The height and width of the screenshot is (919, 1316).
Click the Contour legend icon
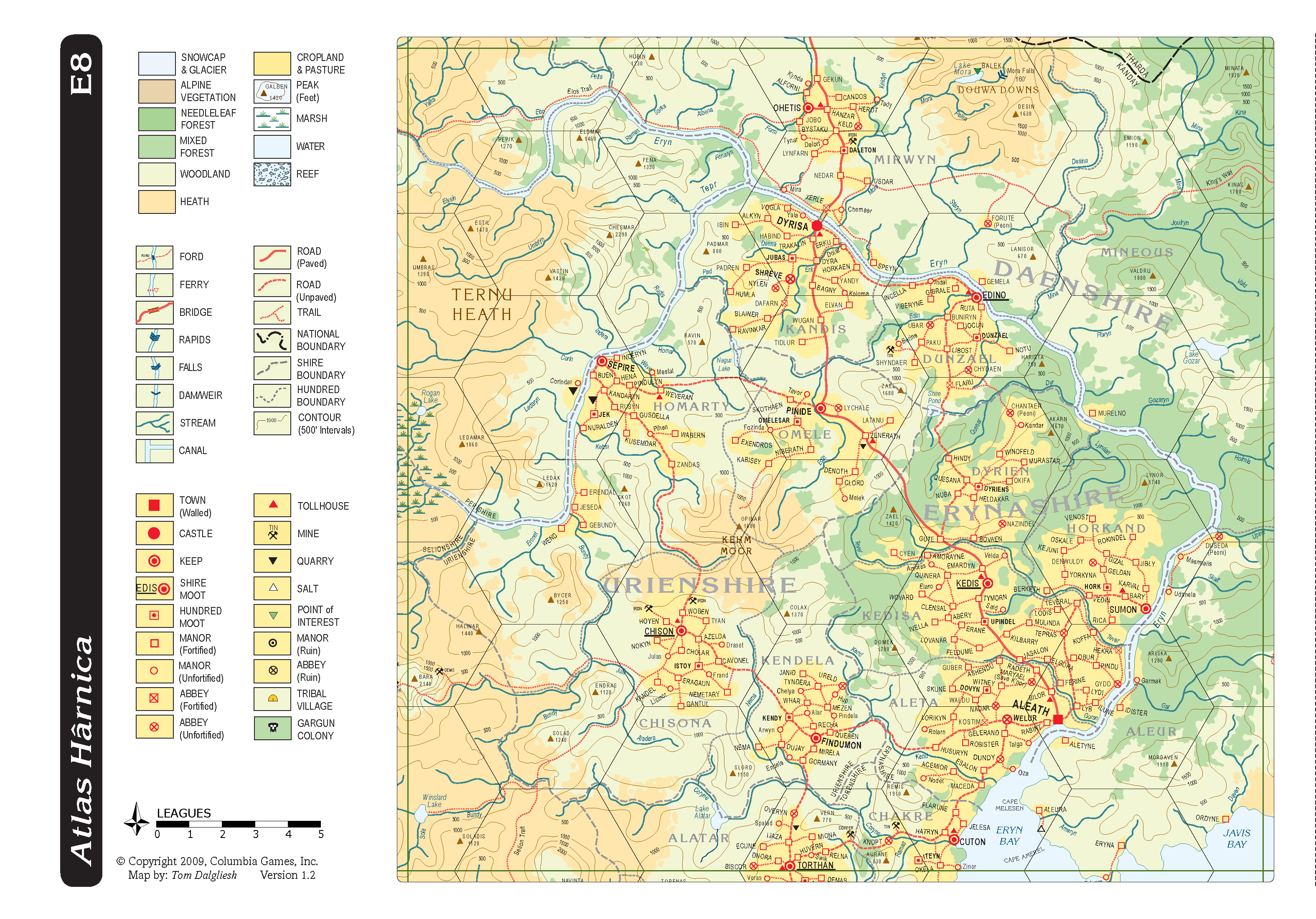click(x=272, y=423)
